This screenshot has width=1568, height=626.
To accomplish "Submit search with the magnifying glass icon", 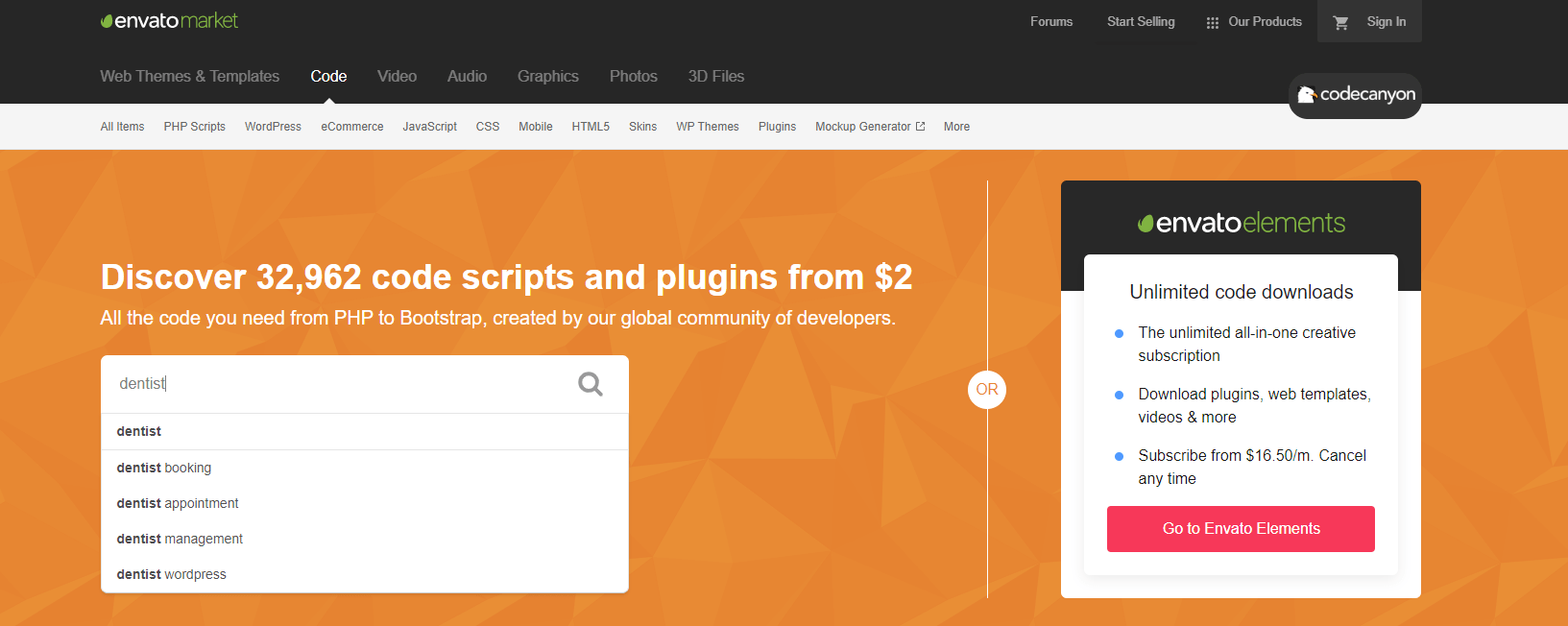I will (x=591, y=384).
